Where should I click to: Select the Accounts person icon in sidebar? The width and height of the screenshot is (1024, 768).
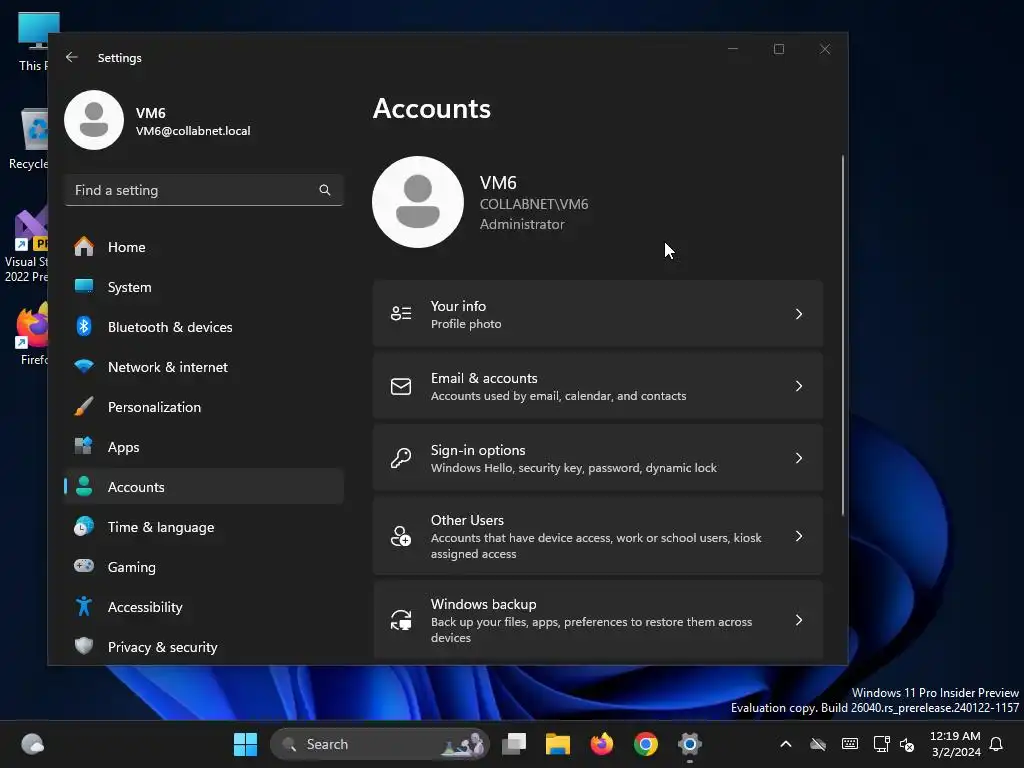pyautogui.click(x=84, y=487)
